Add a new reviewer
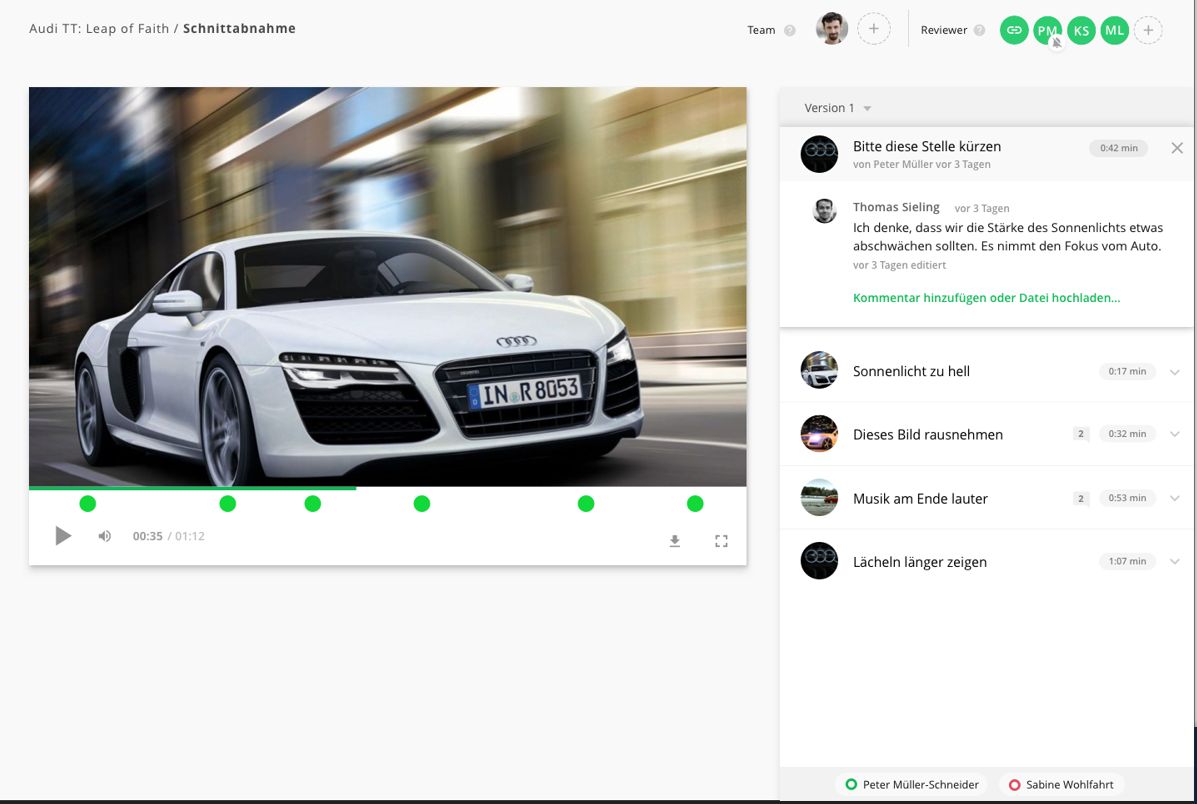The image size is (1197, 804). pos(1148,30)
